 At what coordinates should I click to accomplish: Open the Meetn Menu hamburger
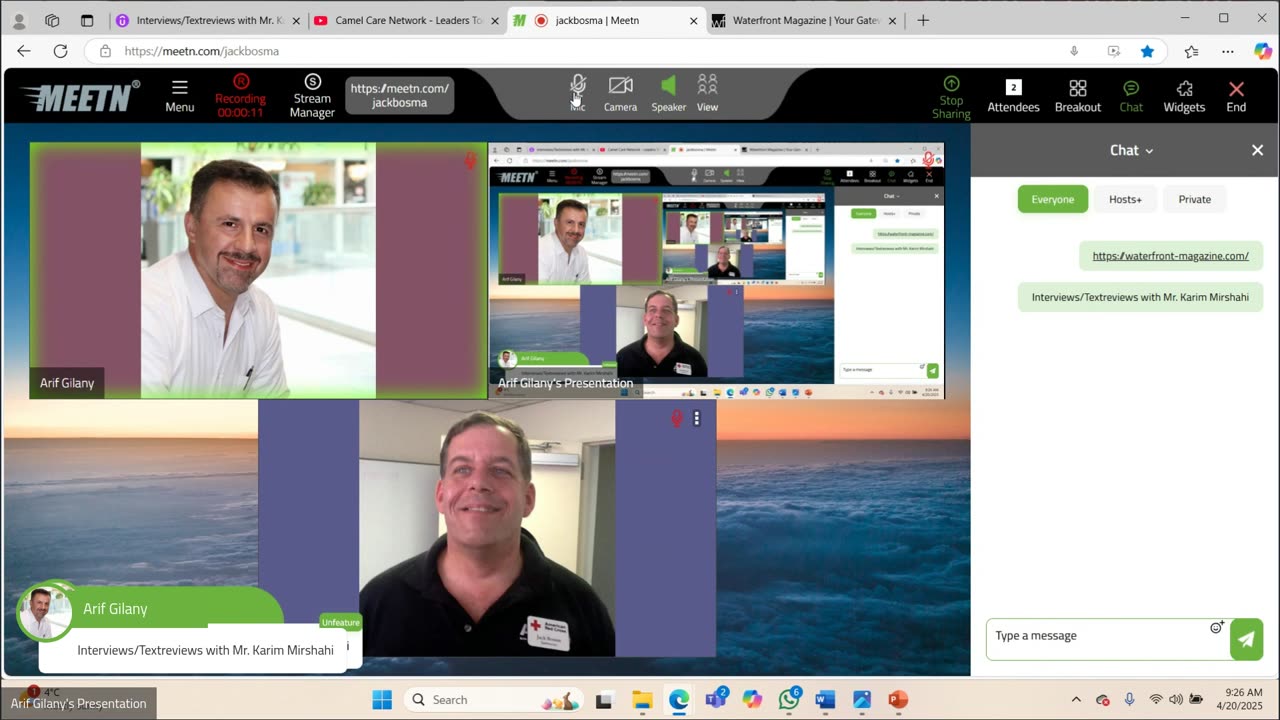tap(180, 95)
